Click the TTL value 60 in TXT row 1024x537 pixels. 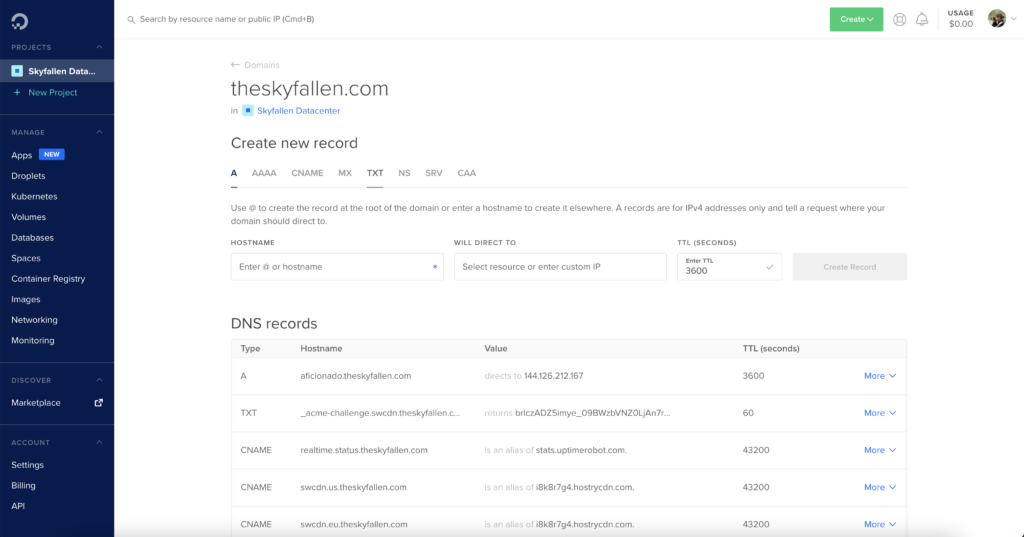[748, 413]
